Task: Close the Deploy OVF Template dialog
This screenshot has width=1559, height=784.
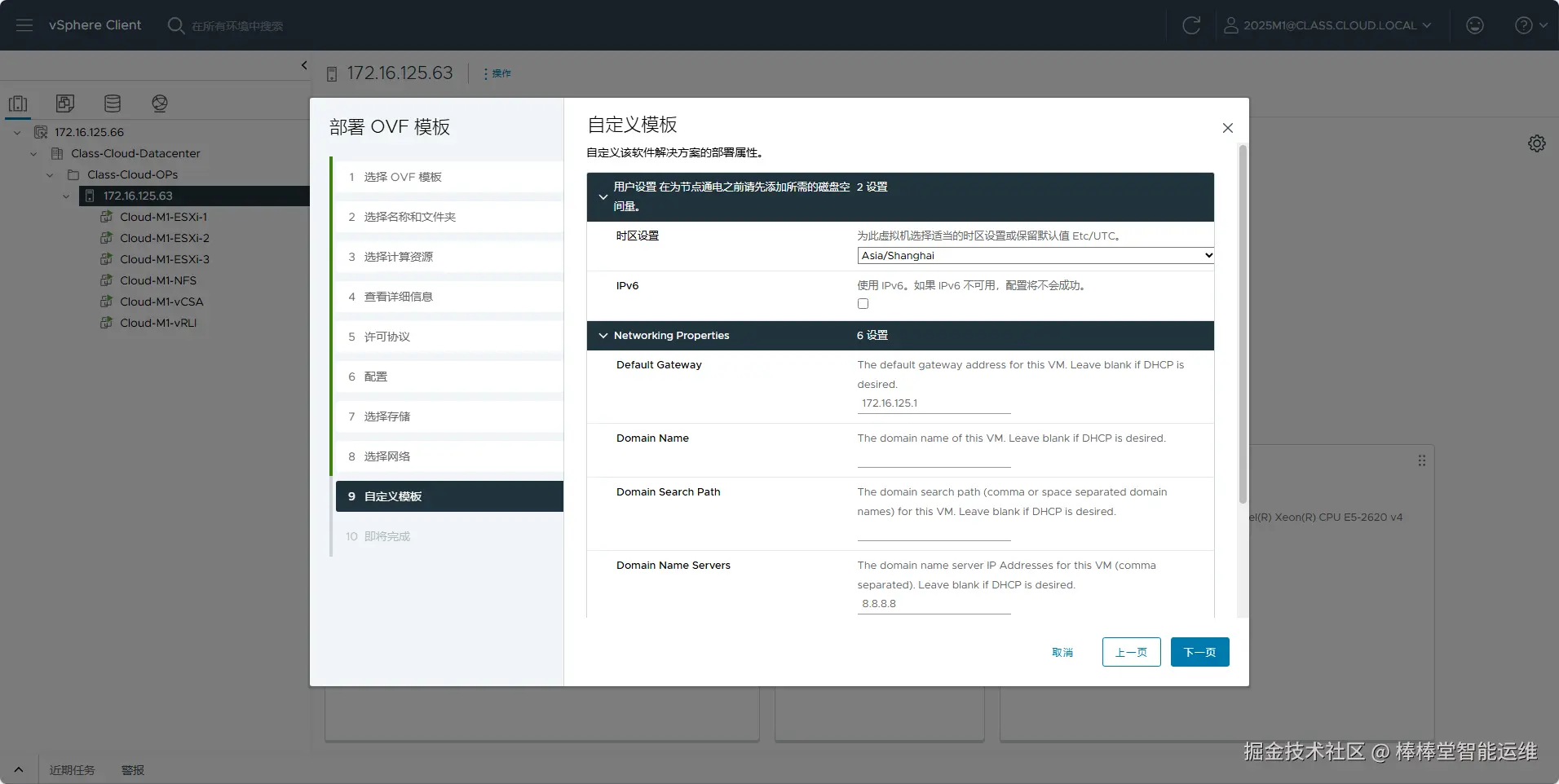Action: [1228, 128]
